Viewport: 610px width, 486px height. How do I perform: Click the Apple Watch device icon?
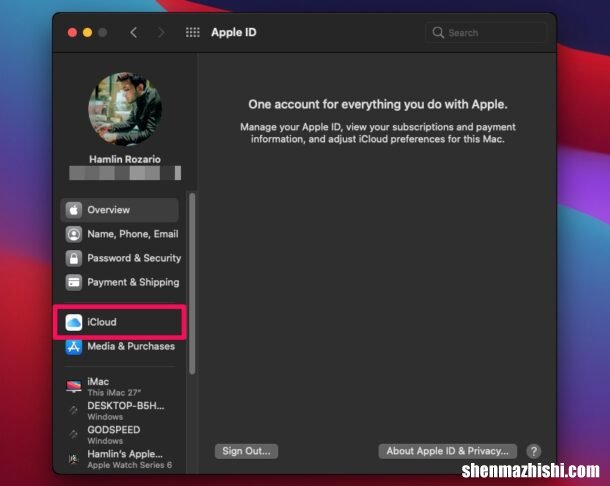click(74, 459)
